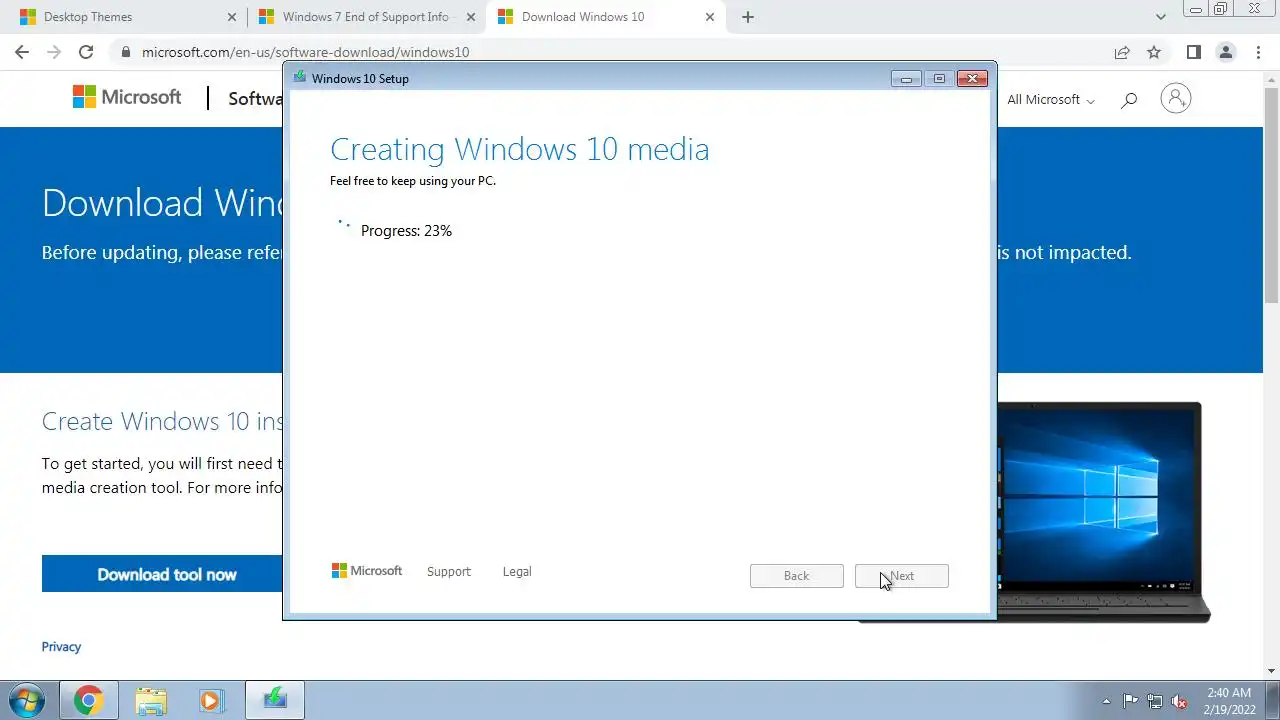This screenshot has width=1280, height=720.
Task: Click the Privacy link on the webpage
Action: click(61, 647)
